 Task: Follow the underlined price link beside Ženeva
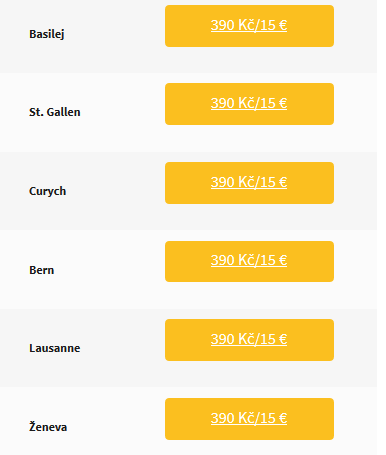(x=249, y=418)
